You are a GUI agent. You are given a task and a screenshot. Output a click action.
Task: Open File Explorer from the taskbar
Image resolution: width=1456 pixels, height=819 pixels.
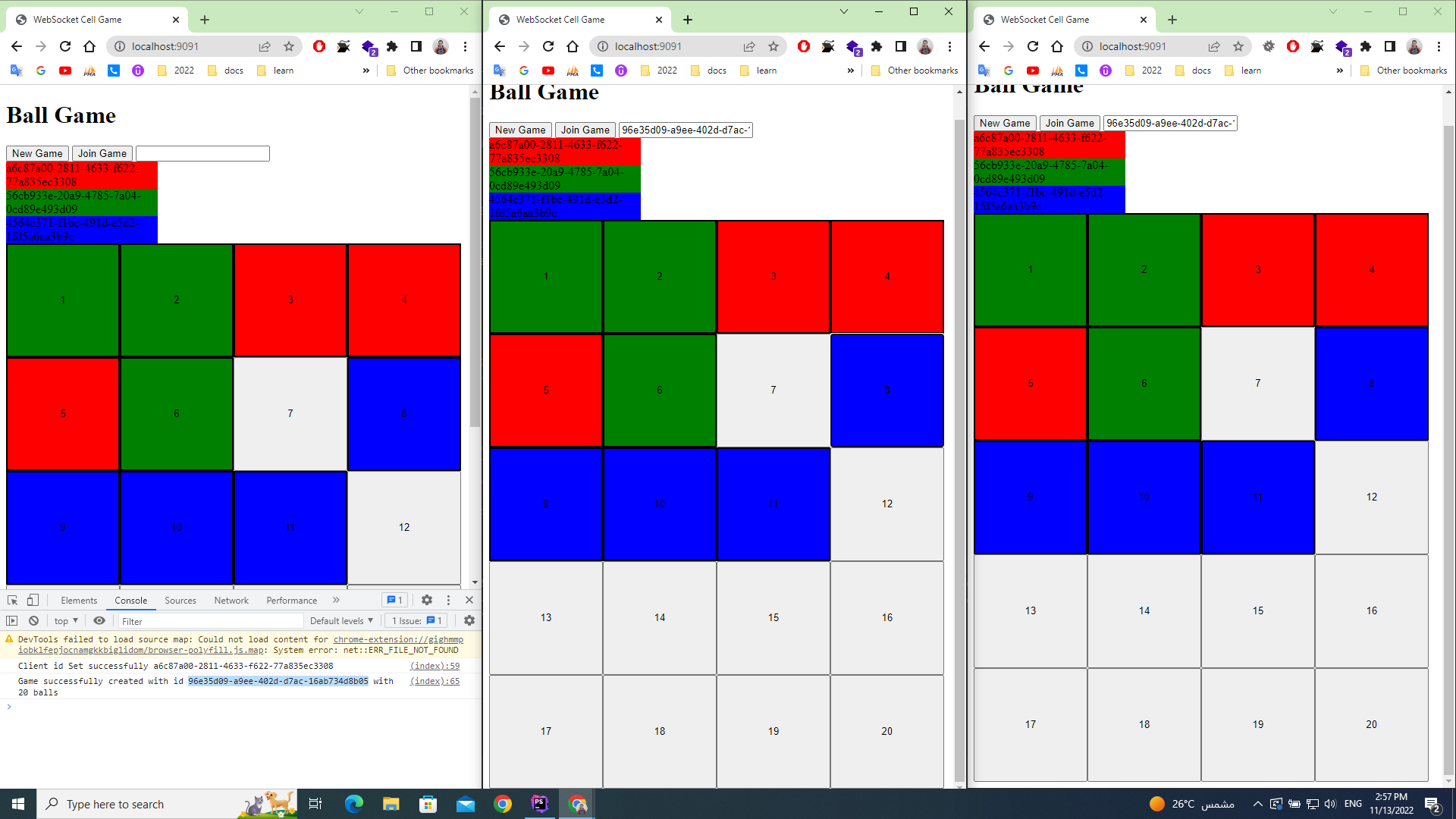[x=391, y=804]
